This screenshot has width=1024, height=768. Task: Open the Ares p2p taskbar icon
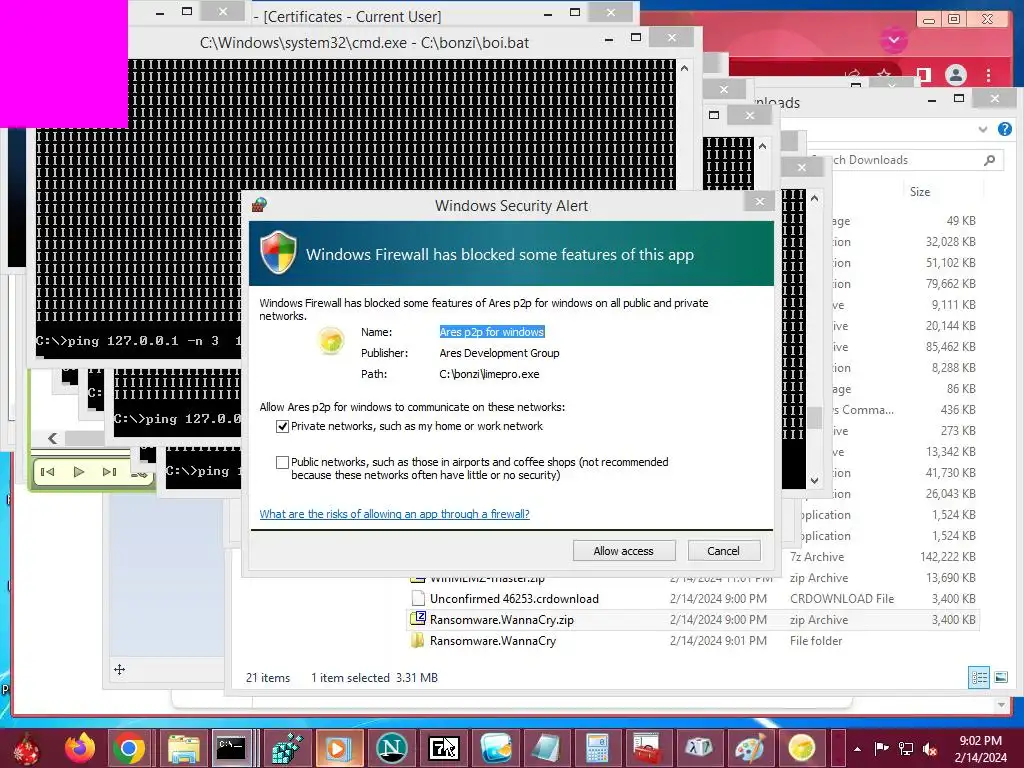tap(801, 748)
